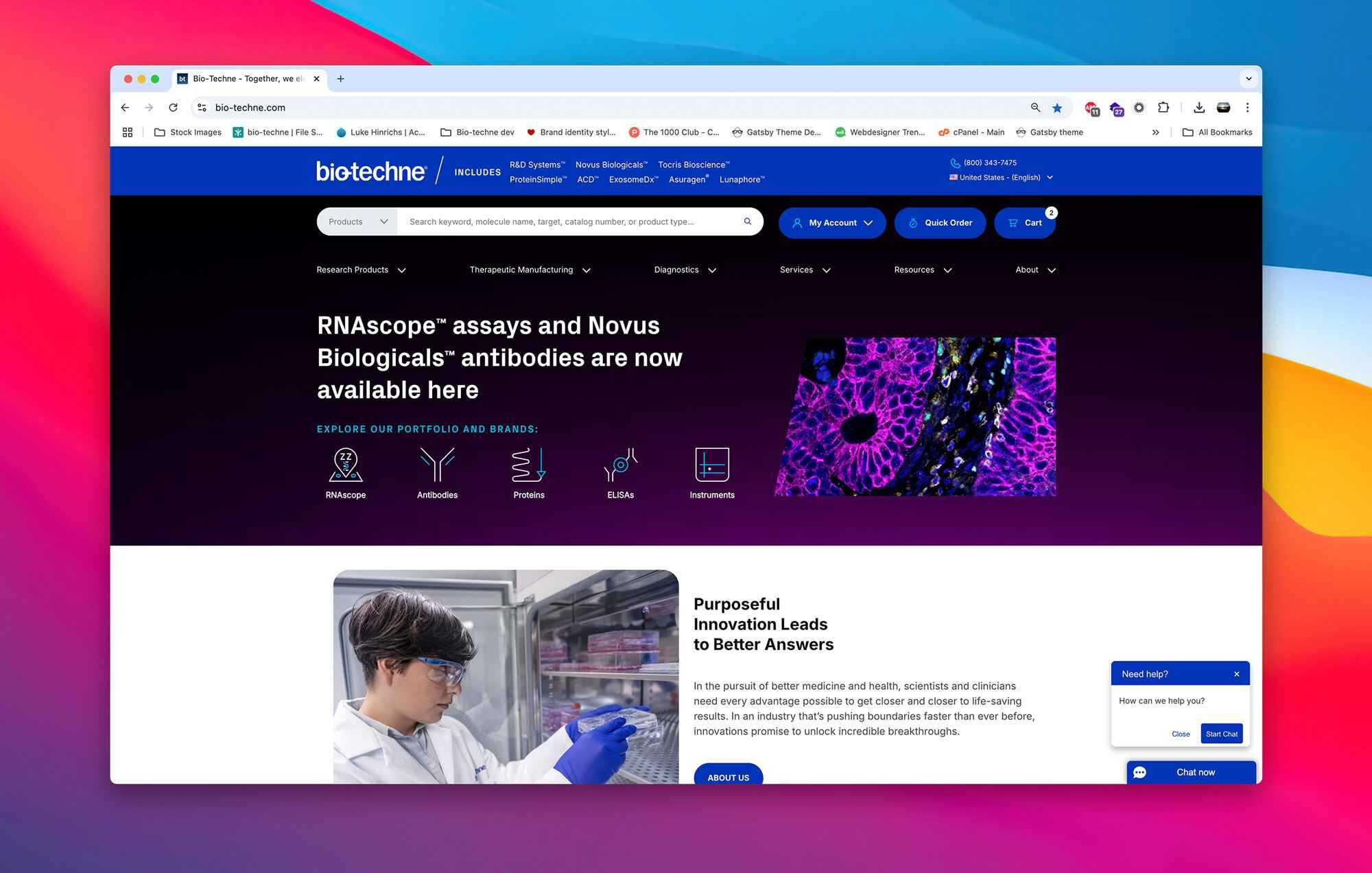Viewport: 1372px width, 873px height.
Task: Open the tab search dropdown arrow
Action: pos(1249,79)
